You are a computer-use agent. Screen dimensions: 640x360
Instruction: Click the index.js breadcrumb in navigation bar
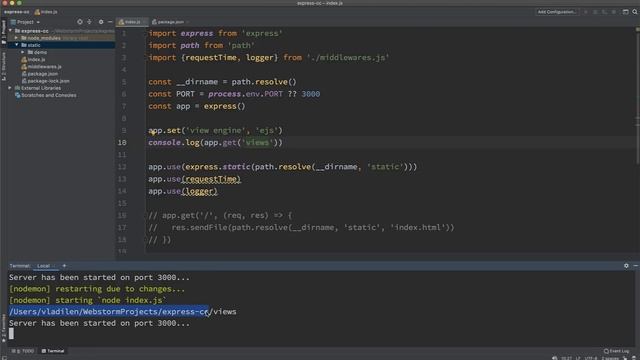pyautogui.click(x=46, y=12)
